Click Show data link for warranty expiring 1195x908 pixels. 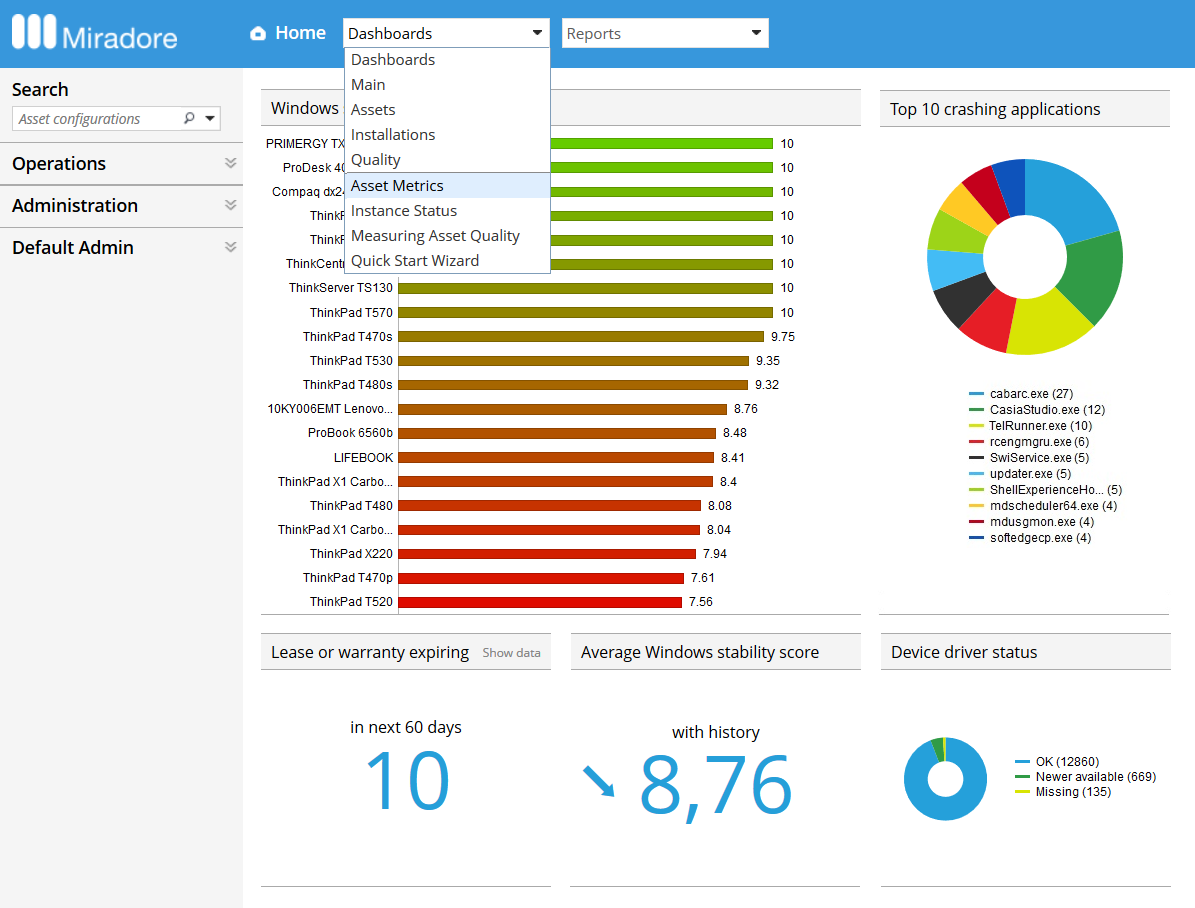(x=511, y=653)
